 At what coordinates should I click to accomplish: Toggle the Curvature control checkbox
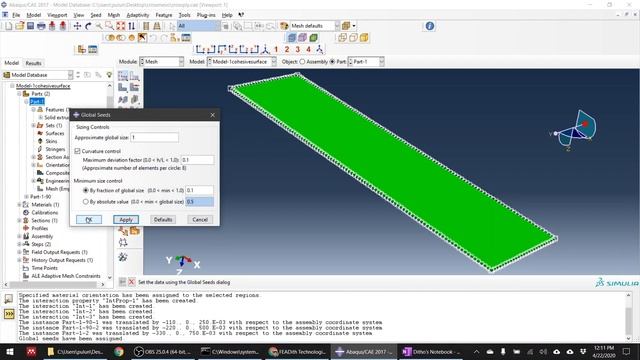(77, 151)
